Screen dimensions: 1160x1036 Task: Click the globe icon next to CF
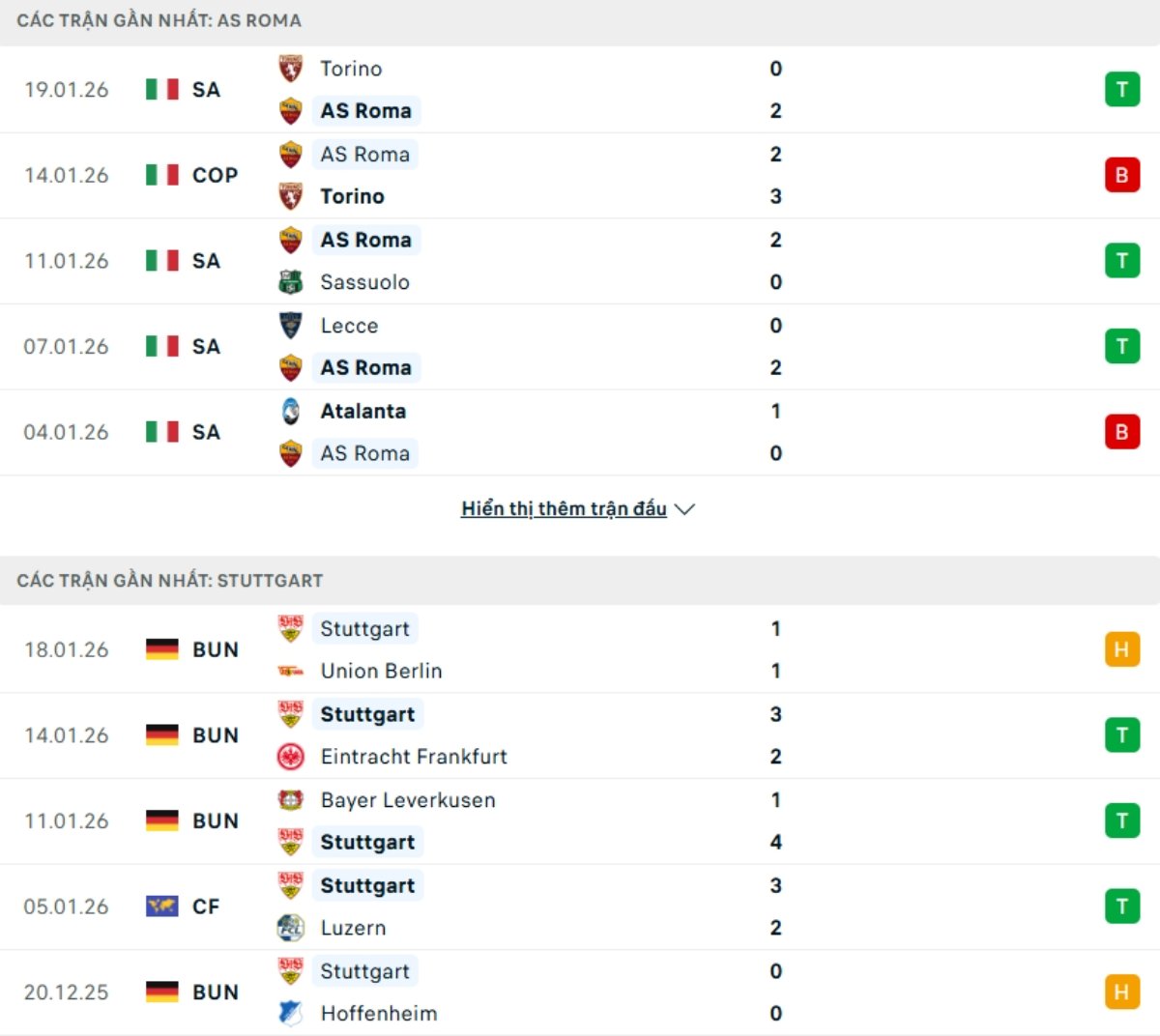[160, 906]
